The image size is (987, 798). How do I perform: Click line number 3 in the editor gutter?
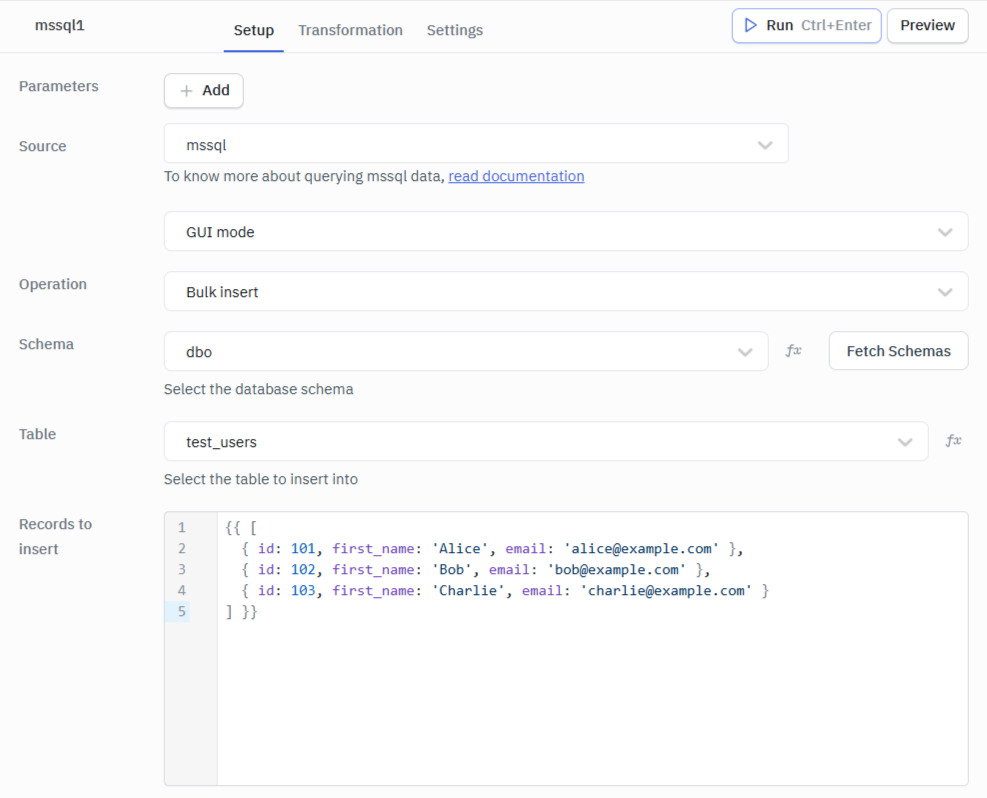(x=181, y=570)
